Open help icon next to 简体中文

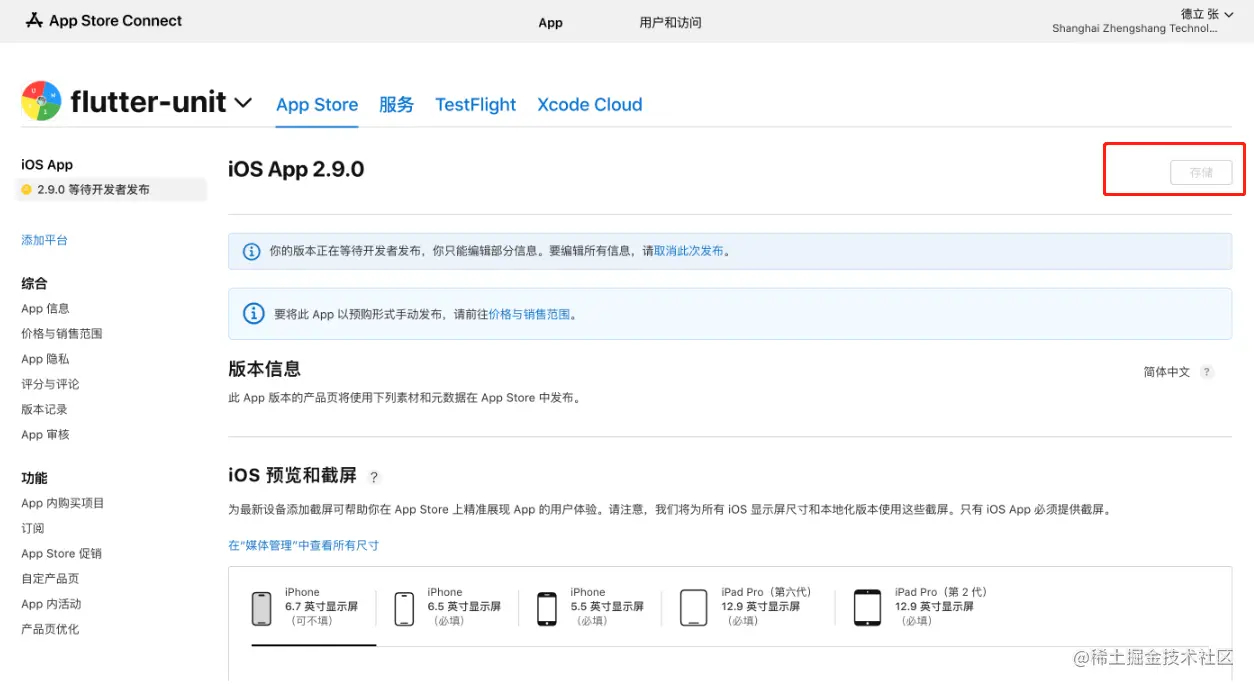[x=1207, y=372]
